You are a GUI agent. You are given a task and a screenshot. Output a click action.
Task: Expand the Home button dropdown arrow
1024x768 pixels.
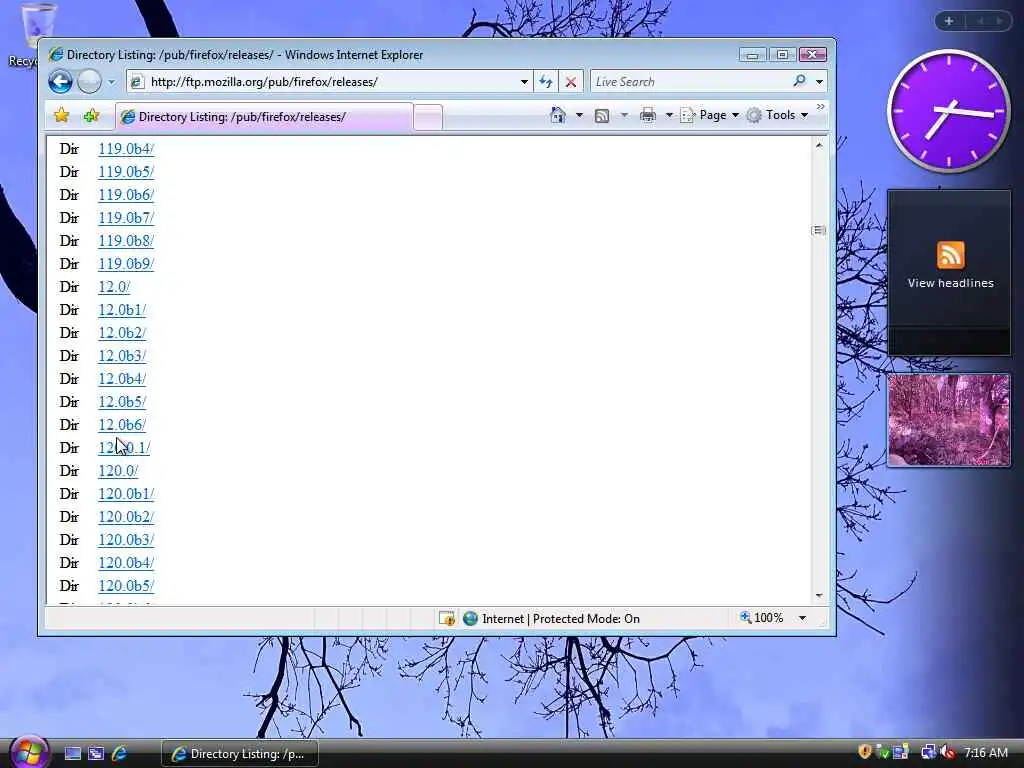579,116
